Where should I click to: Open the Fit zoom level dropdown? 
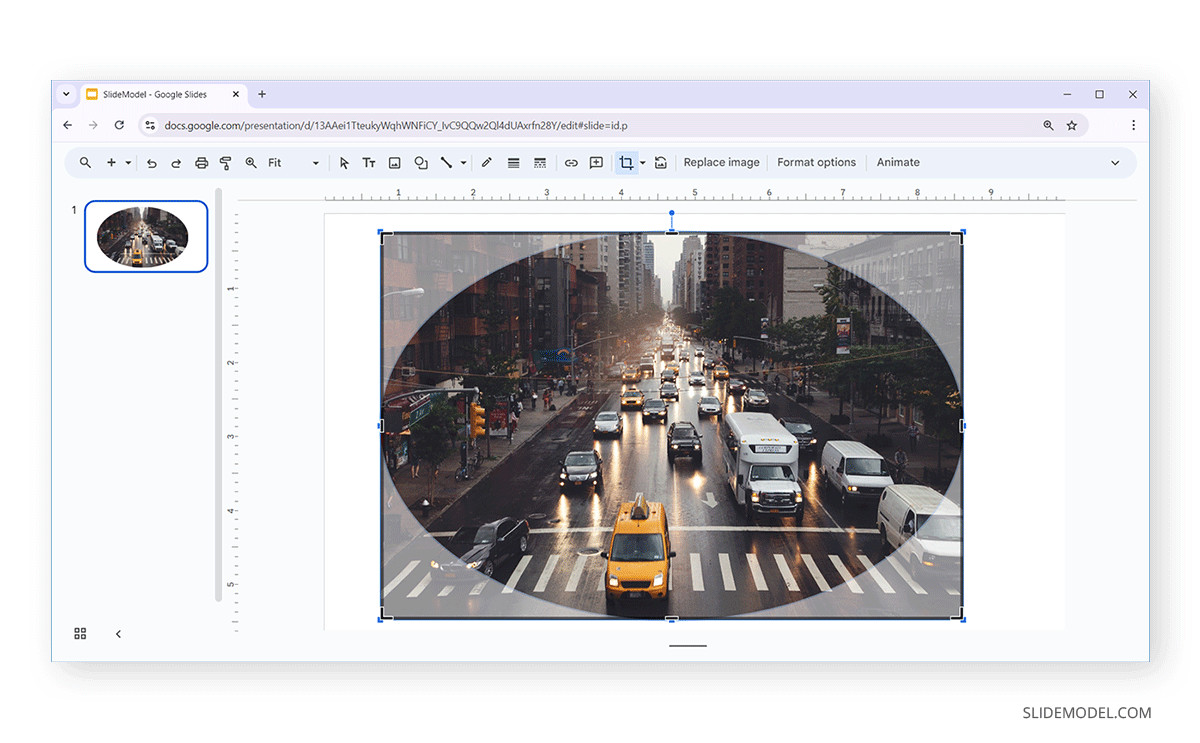click(293, 163)
